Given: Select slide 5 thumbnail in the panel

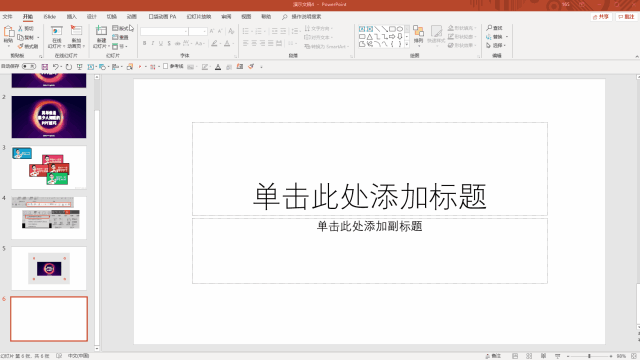Looking at the screenshot, I should (49, 268).
